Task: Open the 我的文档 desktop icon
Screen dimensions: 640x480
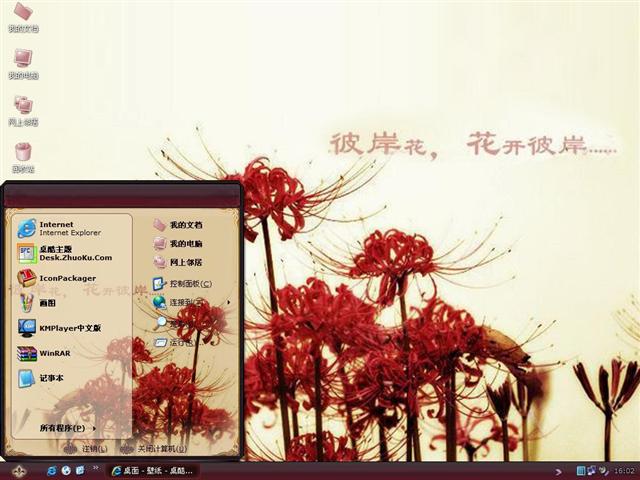Action: pos(23,17)
